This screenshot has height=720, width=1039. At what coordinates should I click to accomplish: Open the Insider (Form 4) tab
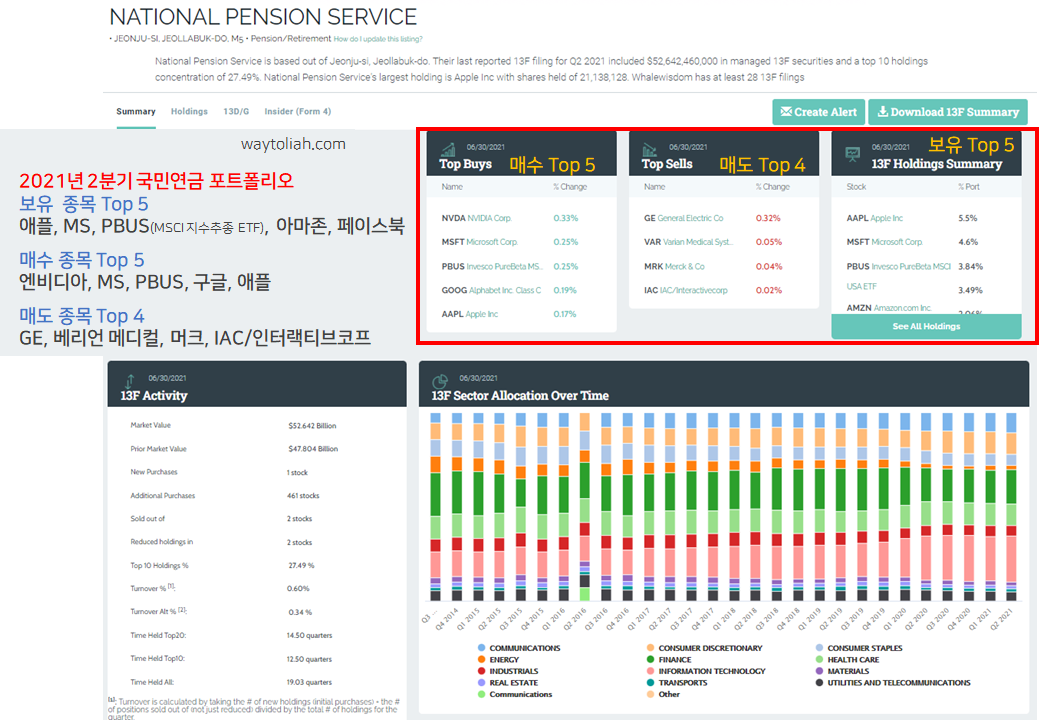coord(298,111)
